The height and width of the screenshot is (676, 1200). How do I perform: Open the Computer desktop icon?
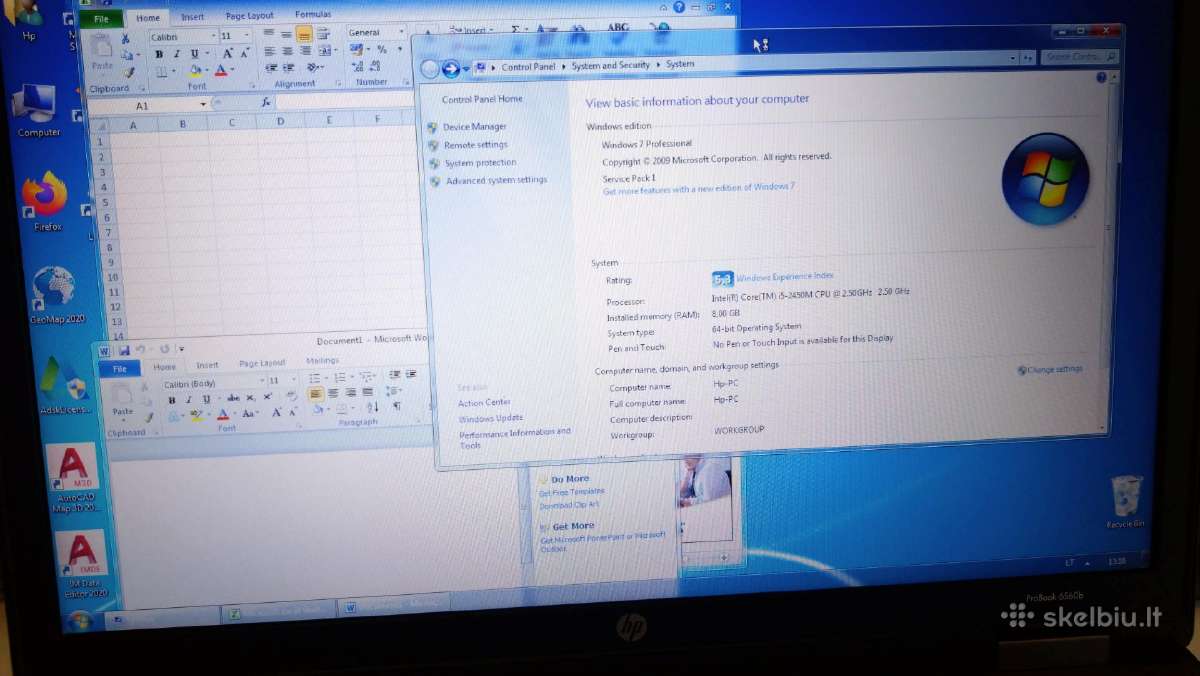click(x=38, y=111)
